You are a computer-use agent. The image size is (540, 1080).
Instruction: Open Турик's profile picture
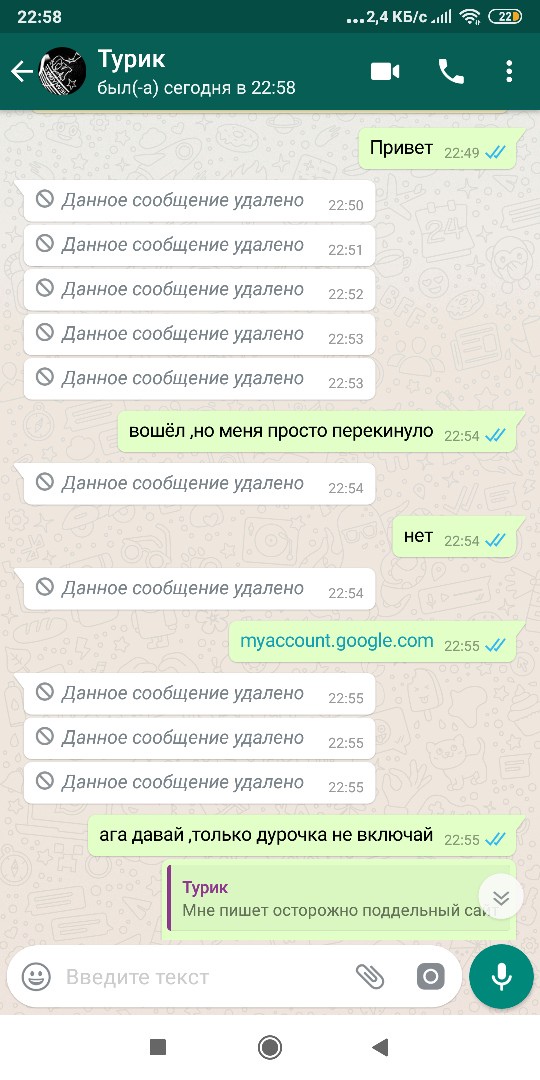pos(62,71)
